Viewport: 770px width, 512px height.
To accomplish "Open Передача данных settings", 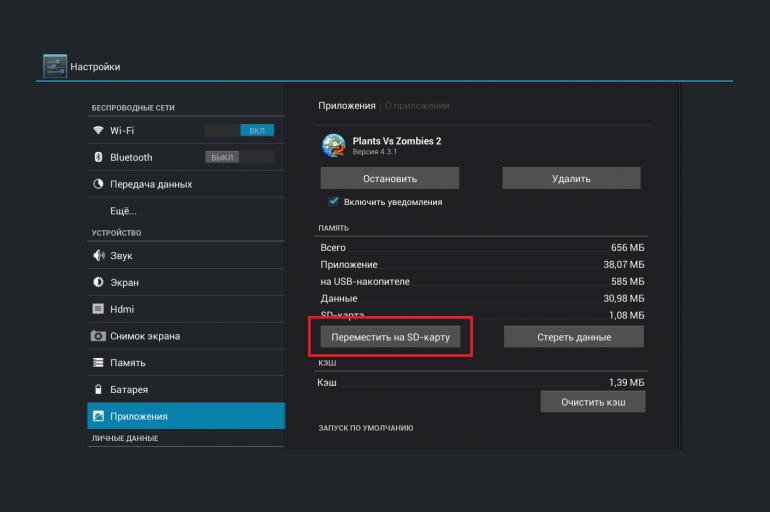I will 186,184.
